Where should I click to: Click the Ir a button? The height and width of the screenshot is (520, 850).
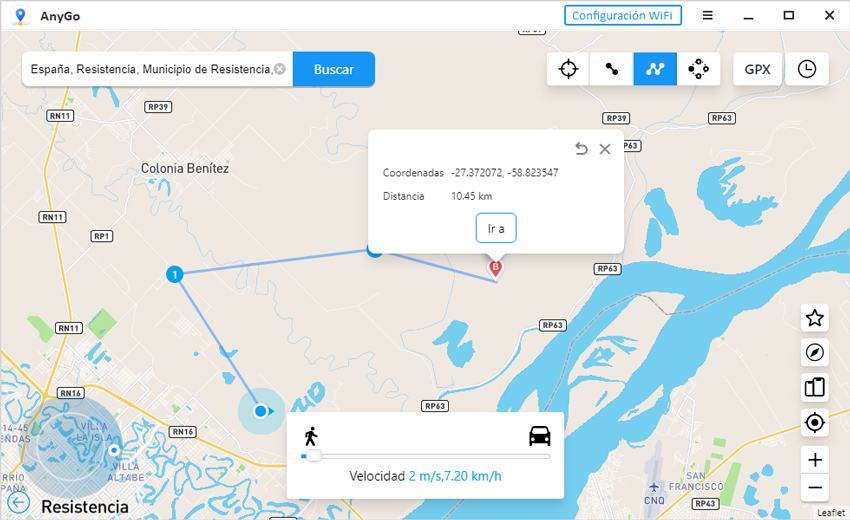(x=495, y=228)
